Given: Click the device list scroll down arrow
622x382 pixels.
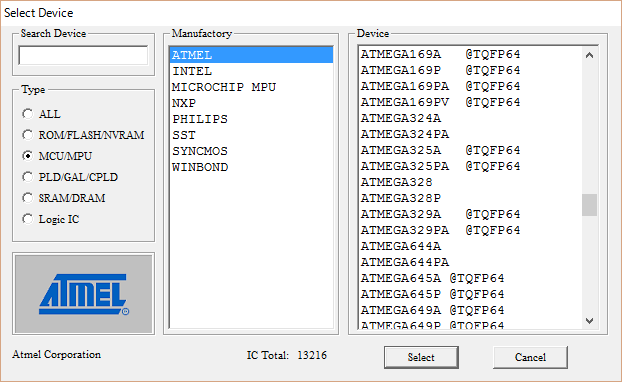Looking at the screenshot, I should 589,321.
